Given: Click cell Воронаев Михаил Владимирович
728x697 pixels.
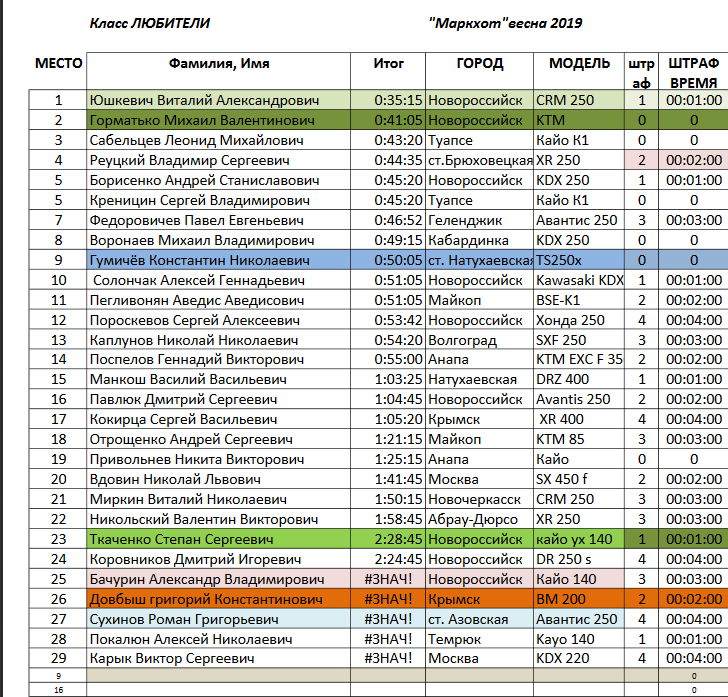Looking at the screenshot, I should point(219,240).
